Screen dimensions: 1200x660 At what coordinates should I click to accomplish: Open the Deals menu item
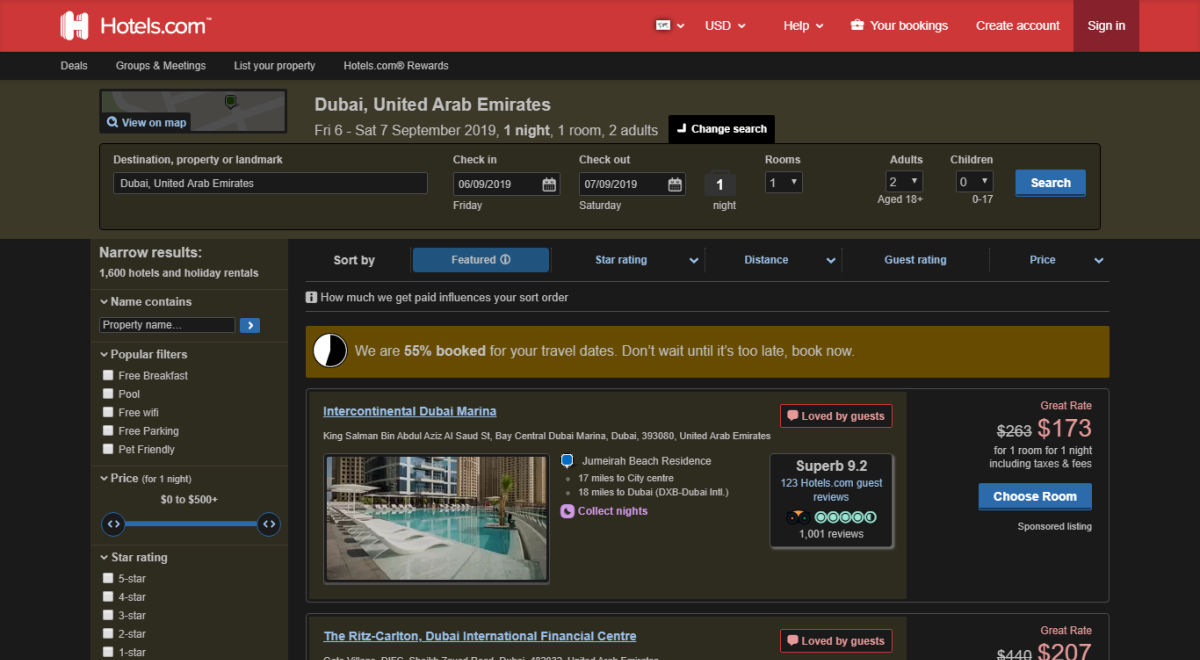coord(74,66)
